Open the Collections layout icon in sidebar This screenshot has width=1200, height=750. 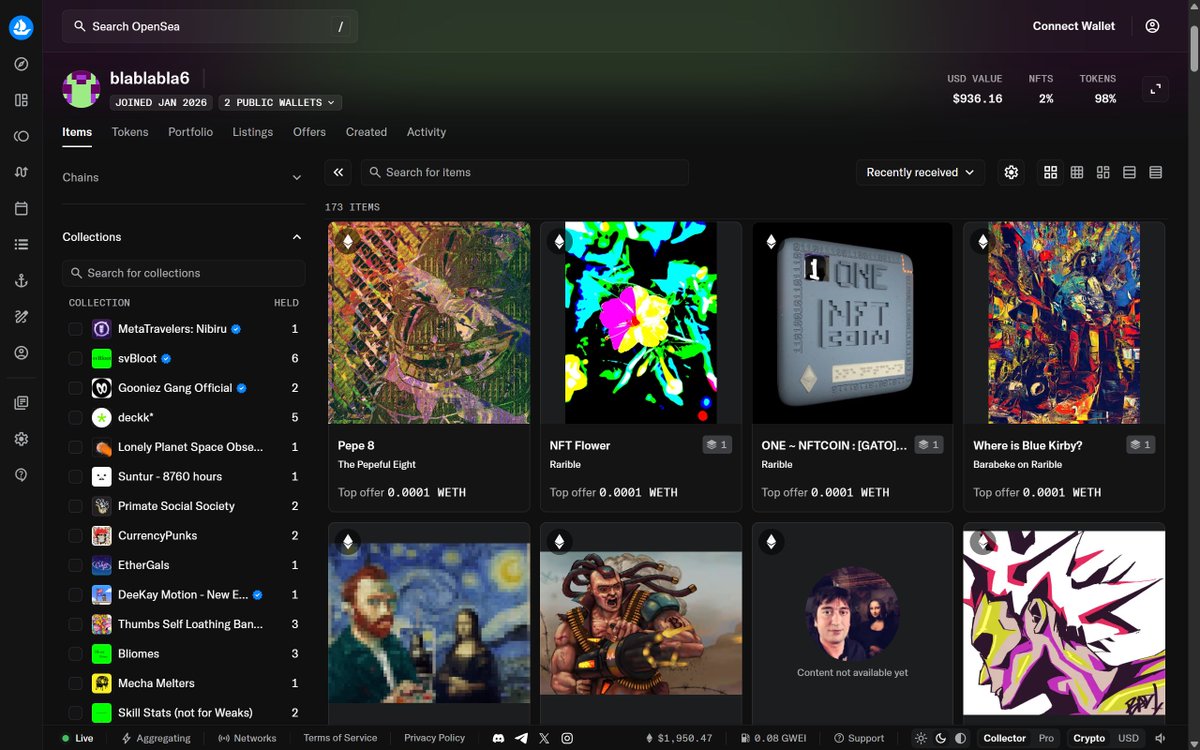(21, 100)
